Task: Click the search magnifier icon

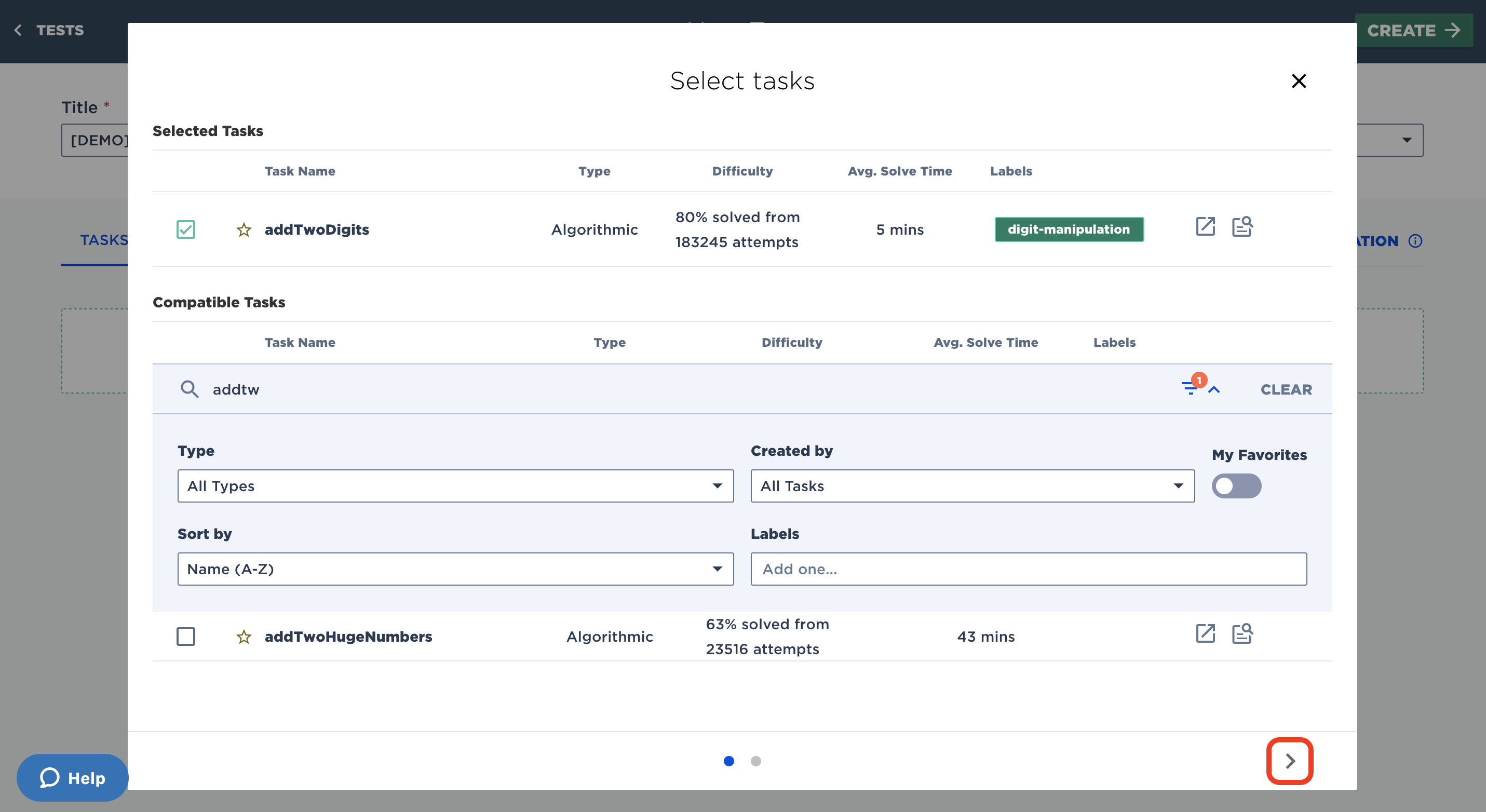Action: (x=189, y=389)
